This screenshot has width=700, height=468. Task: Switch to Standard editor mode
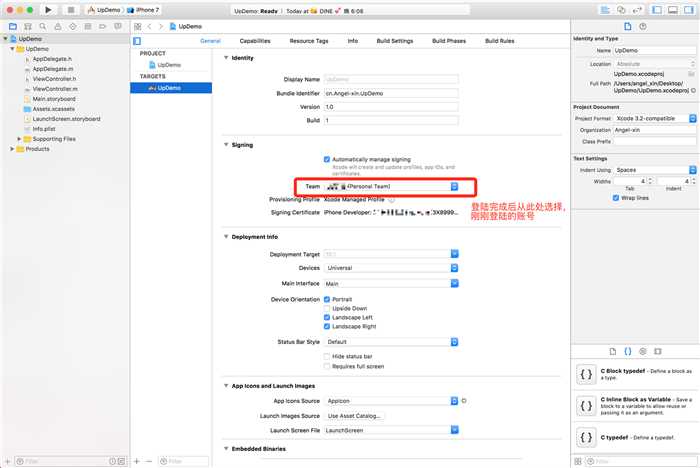(x=605, y=10)
